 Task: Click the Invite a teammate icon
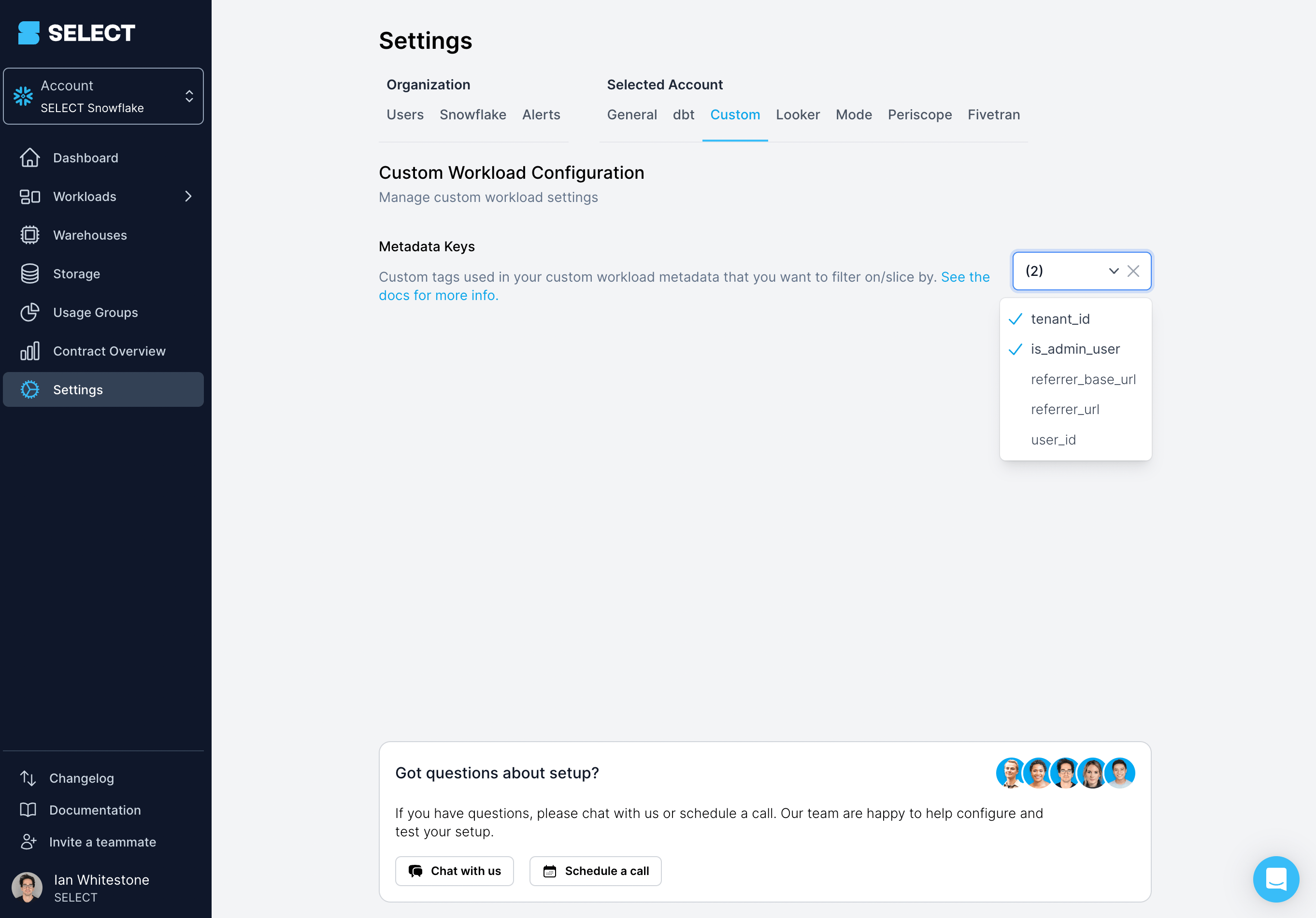(27, 842)
